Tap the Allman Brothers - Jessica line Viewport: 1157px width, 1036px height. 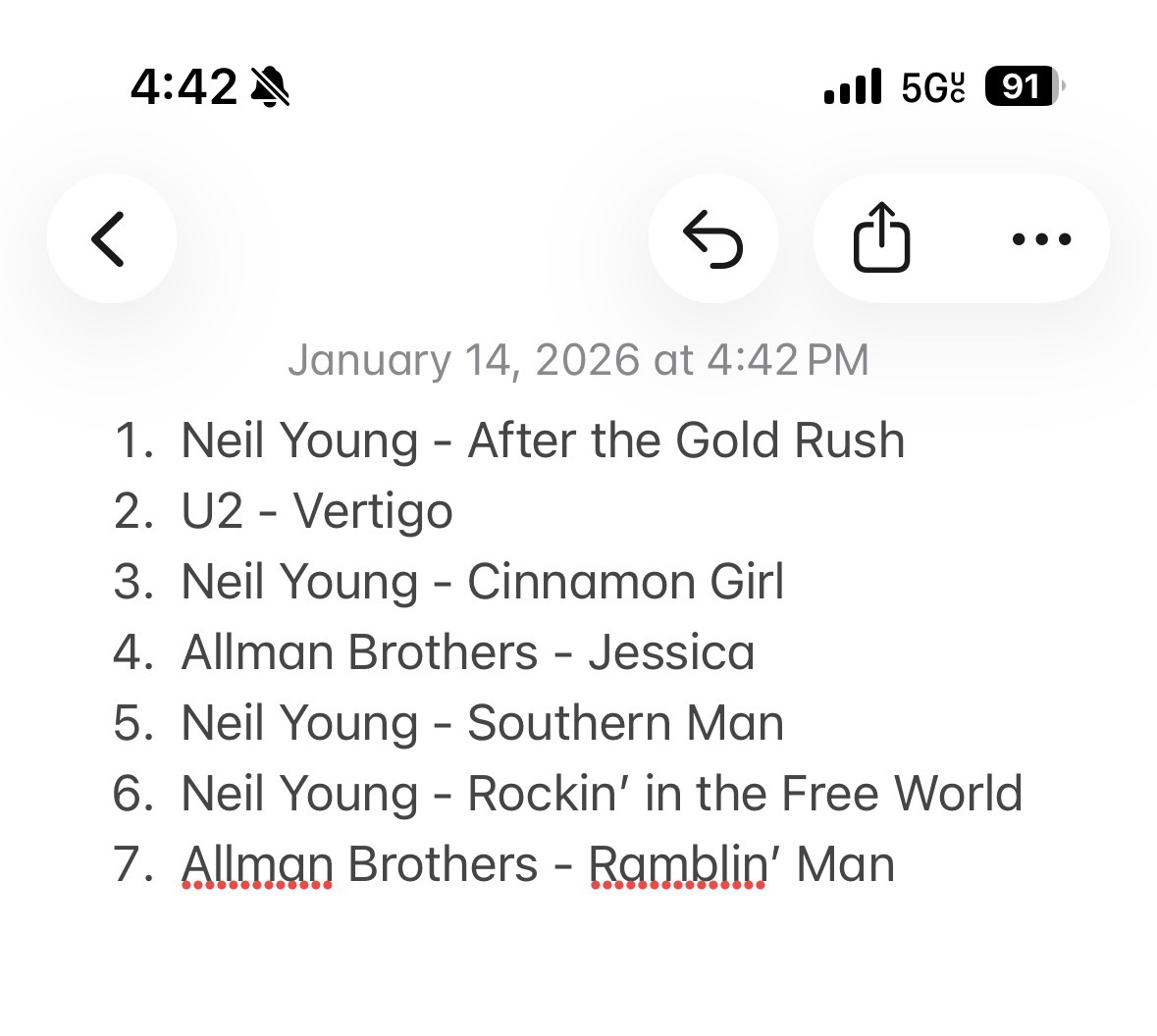point(468,652)
